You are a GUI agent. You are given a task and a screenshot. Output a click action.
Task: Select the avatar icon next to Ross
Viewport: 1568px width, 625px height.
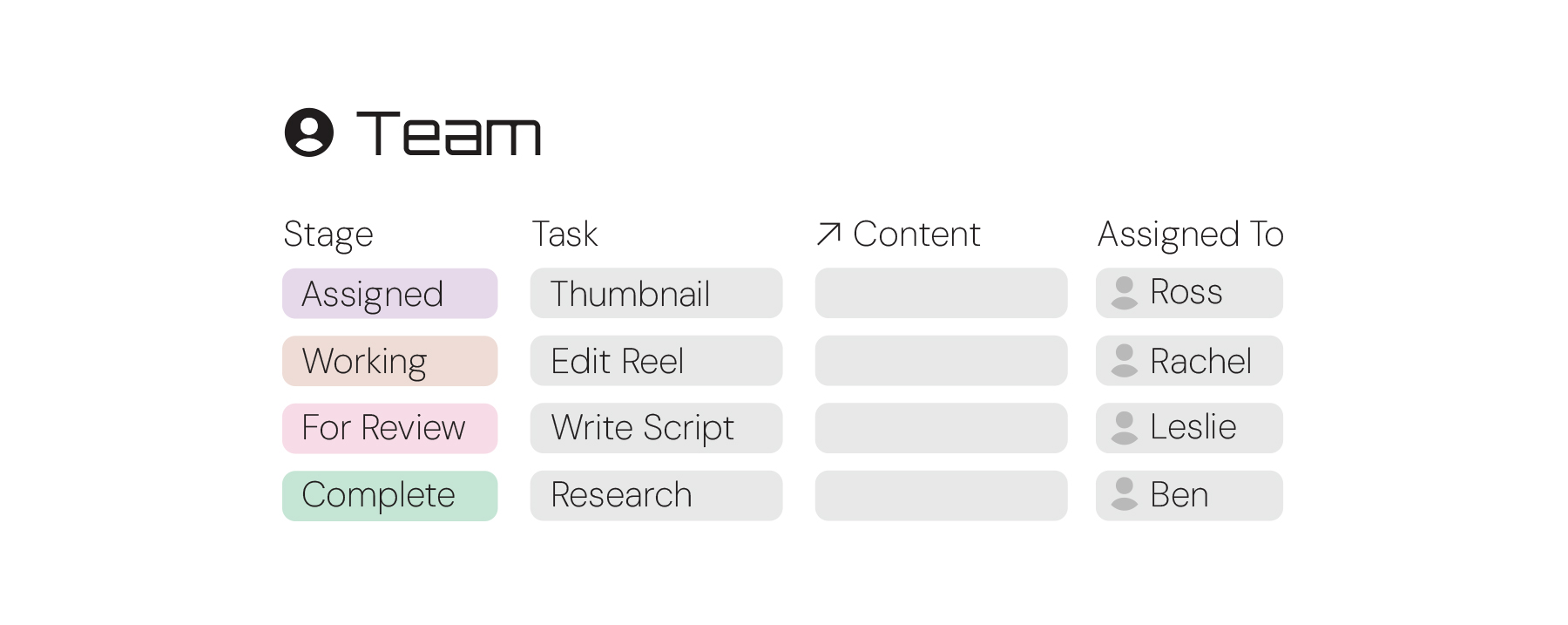[x=1125, y=293]
